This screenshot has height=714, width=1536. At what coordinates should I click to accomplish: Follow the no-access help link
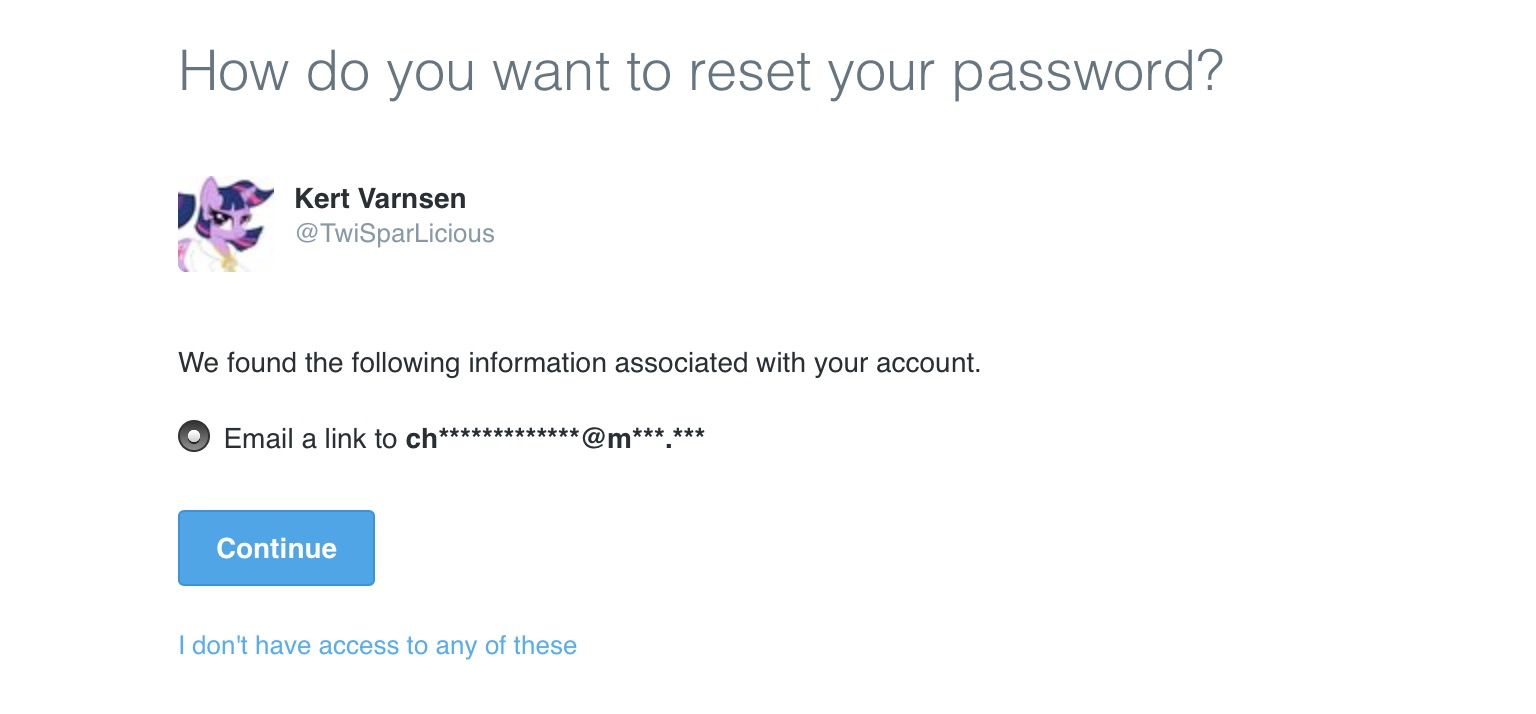click(x=377, y=645)
